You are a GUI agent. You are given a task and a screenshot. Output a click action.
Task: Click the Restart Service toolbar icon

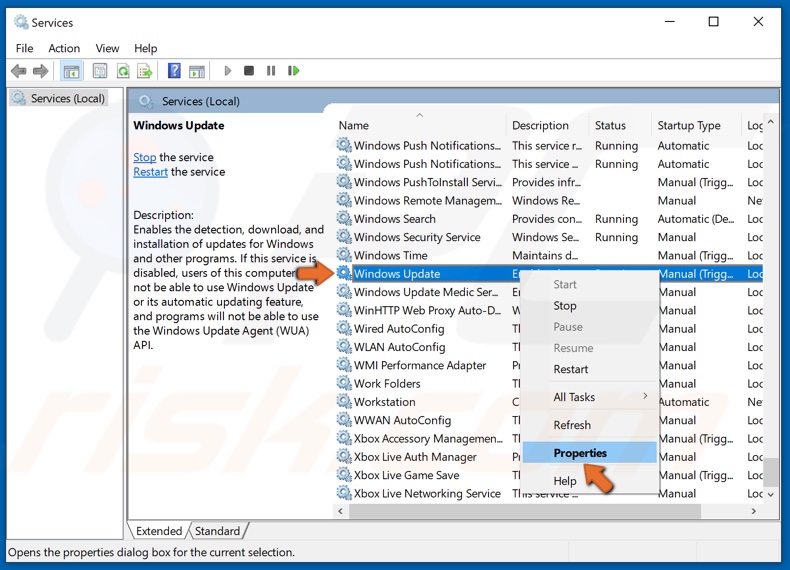(x=294, y=71)
